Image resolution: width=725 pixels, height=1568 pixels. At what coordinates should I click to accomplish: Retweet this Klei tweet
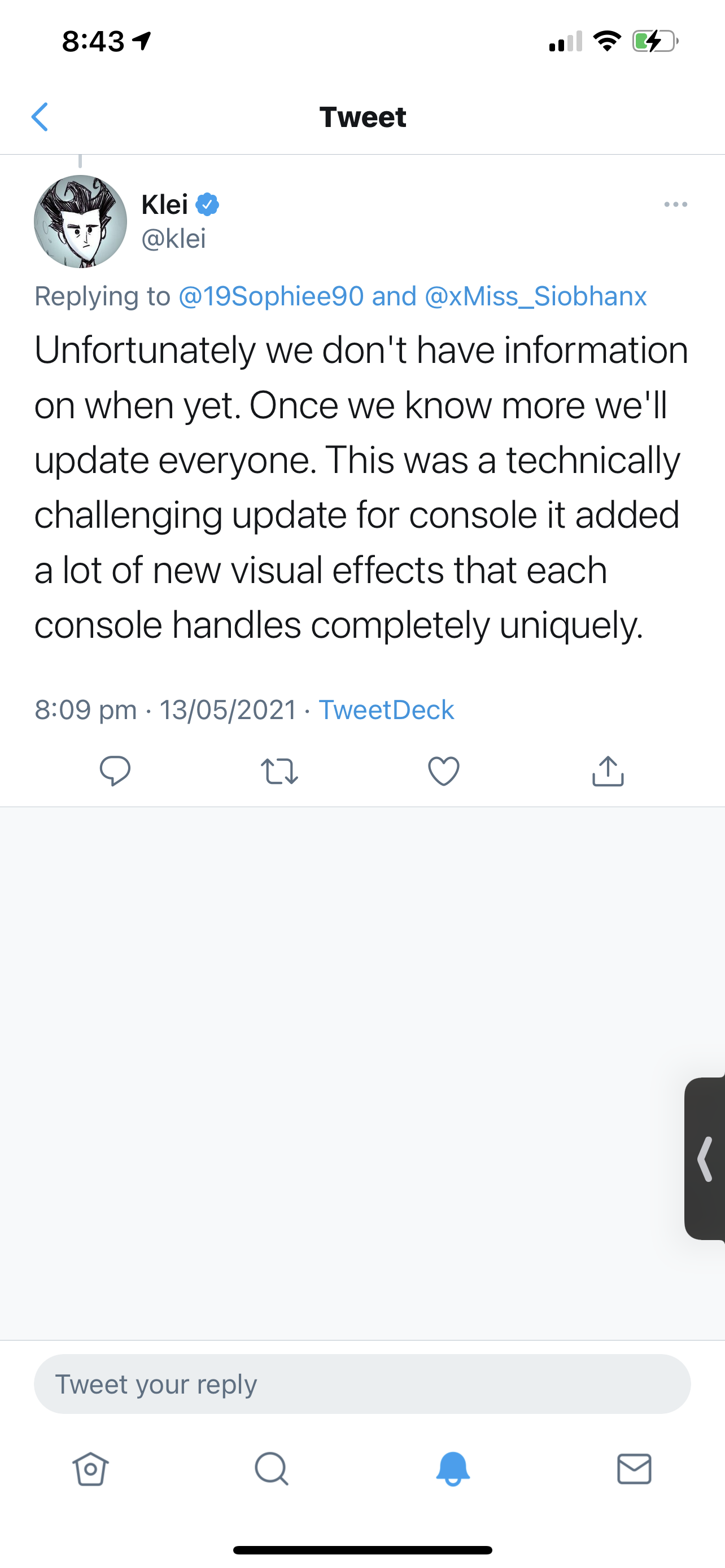[279, 770]
